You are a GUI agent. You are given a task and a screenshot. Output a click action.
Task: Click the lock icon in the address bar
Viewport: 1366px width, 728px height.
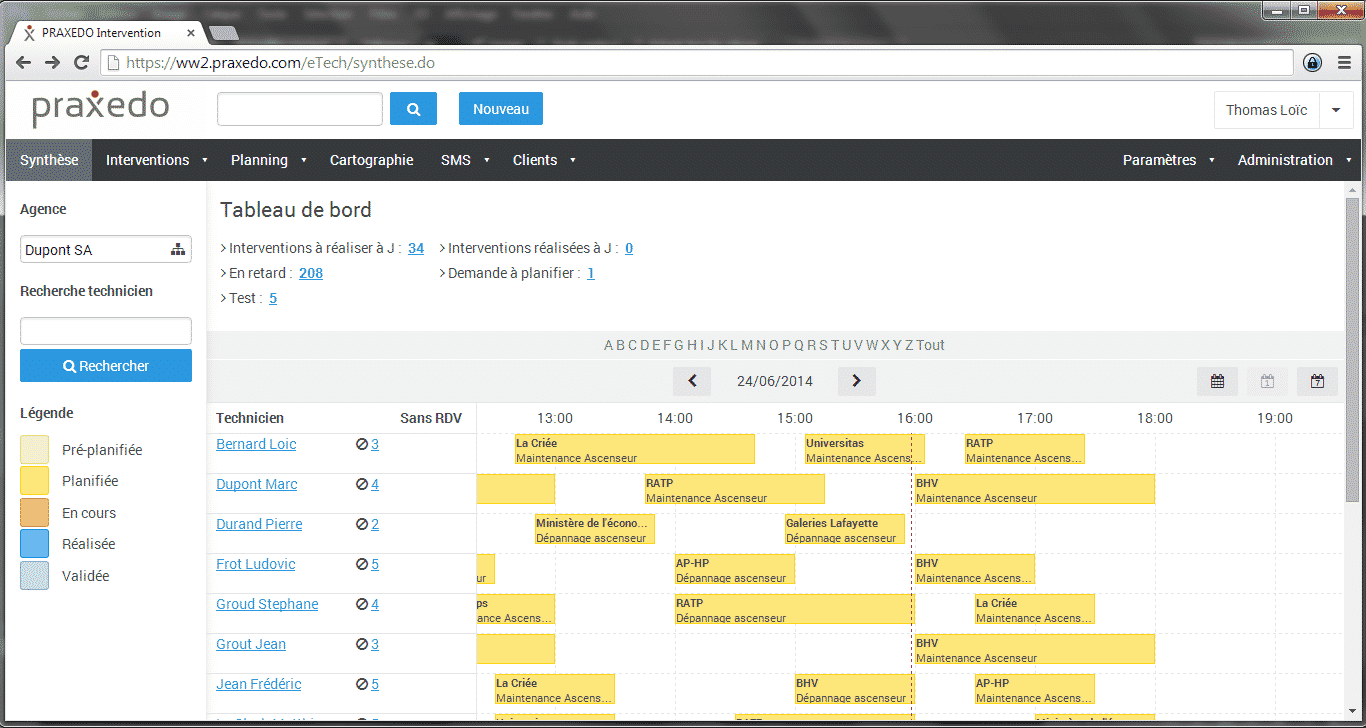[x=1312, y=62]
